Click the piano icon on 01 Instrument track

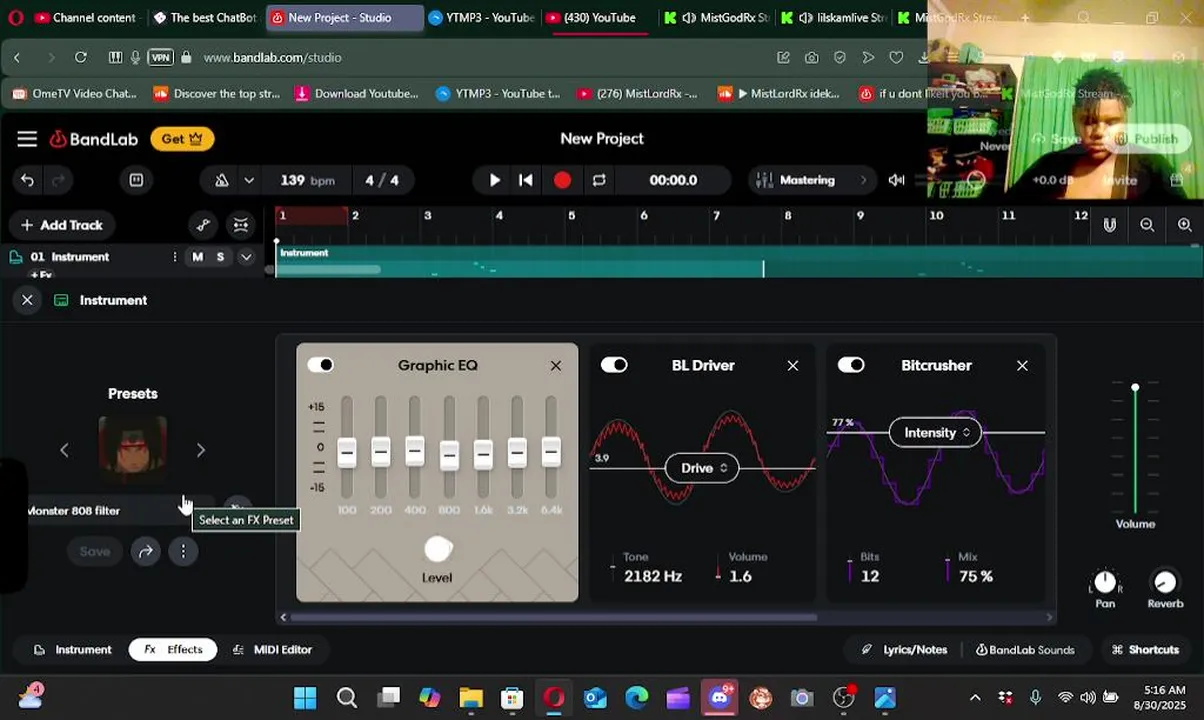pos(16,257)
